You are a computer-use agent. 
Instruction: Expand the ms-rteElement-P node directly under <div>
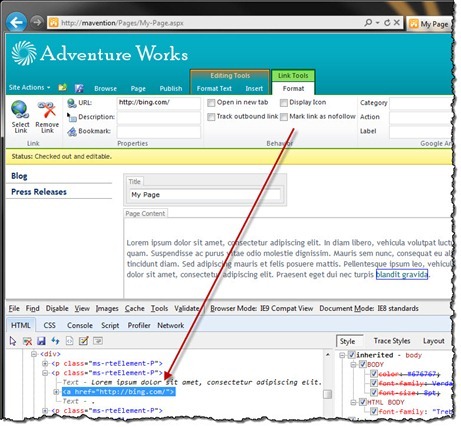point(45,363)
